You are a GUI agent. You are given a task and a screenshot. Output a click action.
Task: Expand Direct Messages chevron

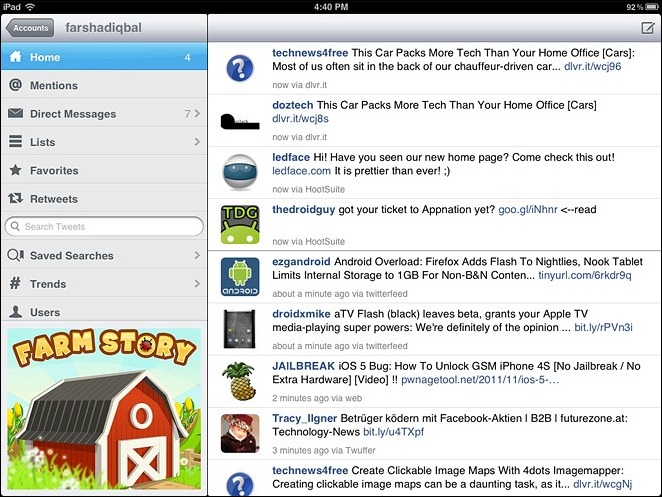pyautogui.click(x=197, y=113)
